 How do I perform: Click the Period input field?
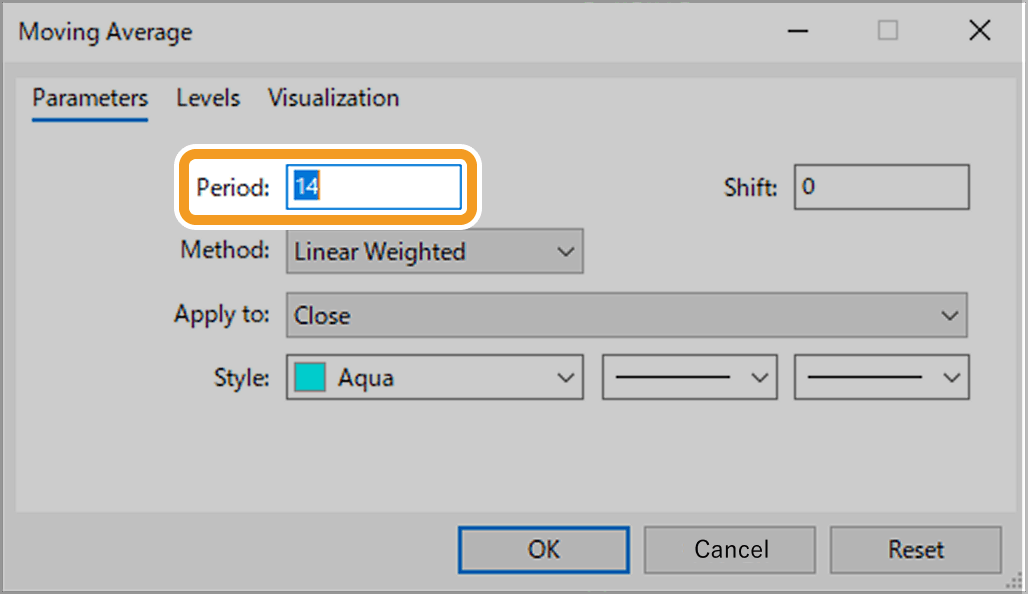point(374,188)
